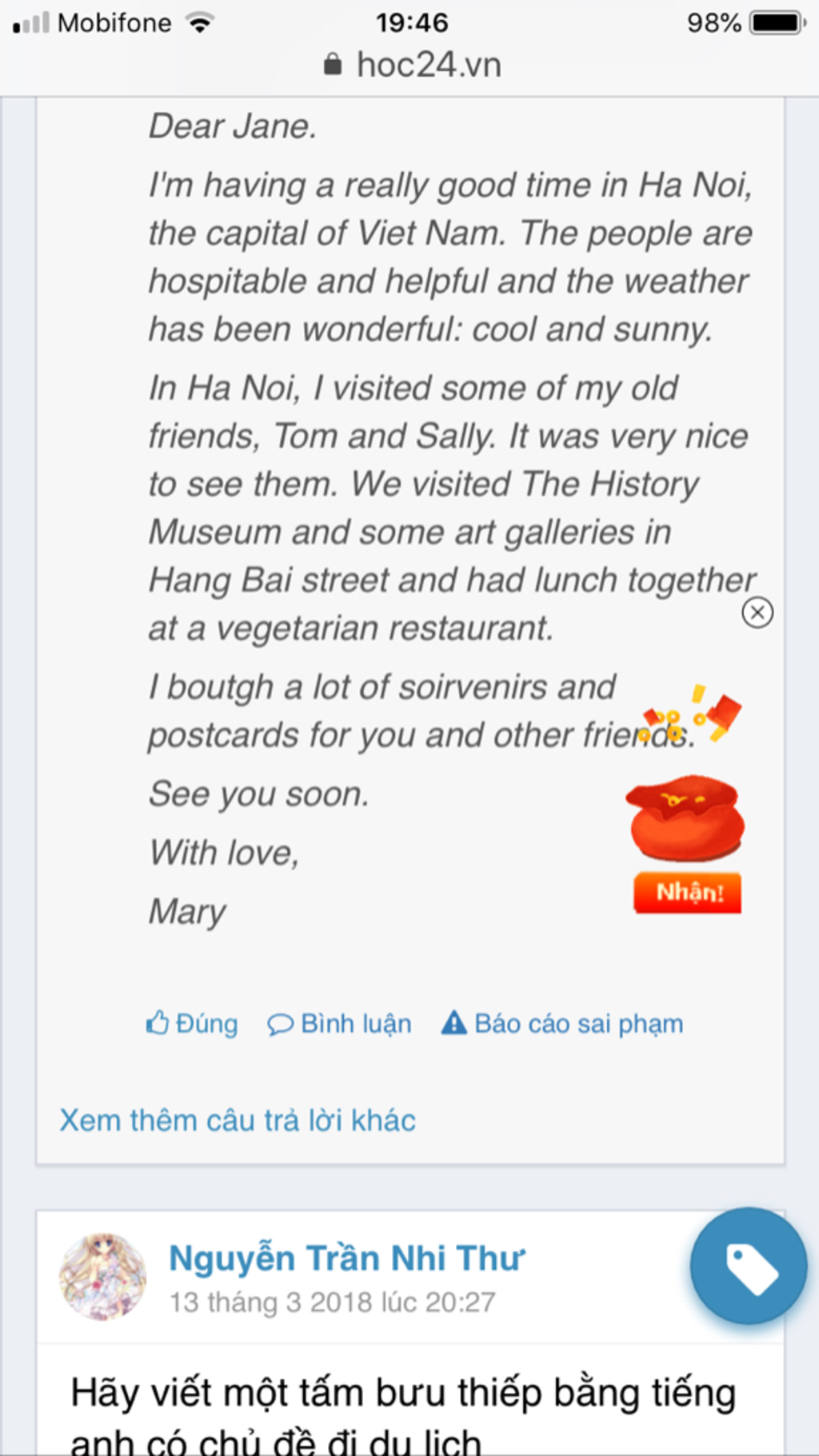Tap the post date 13 tháng 3 2018
The height and width of the screenshot is (1456, 819).
tap(332, 1302)
